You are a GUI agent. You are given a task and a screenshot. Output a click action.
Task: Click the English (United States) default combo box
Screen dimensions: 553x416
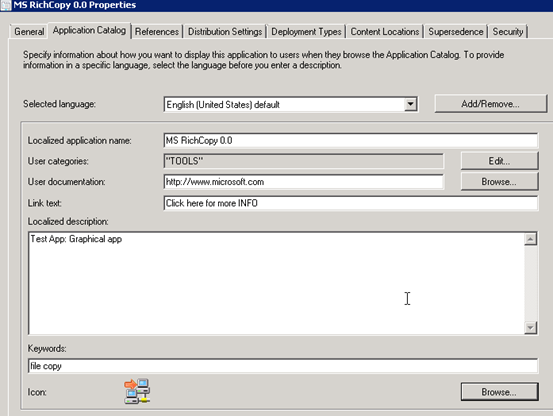[x=291, y=104]
